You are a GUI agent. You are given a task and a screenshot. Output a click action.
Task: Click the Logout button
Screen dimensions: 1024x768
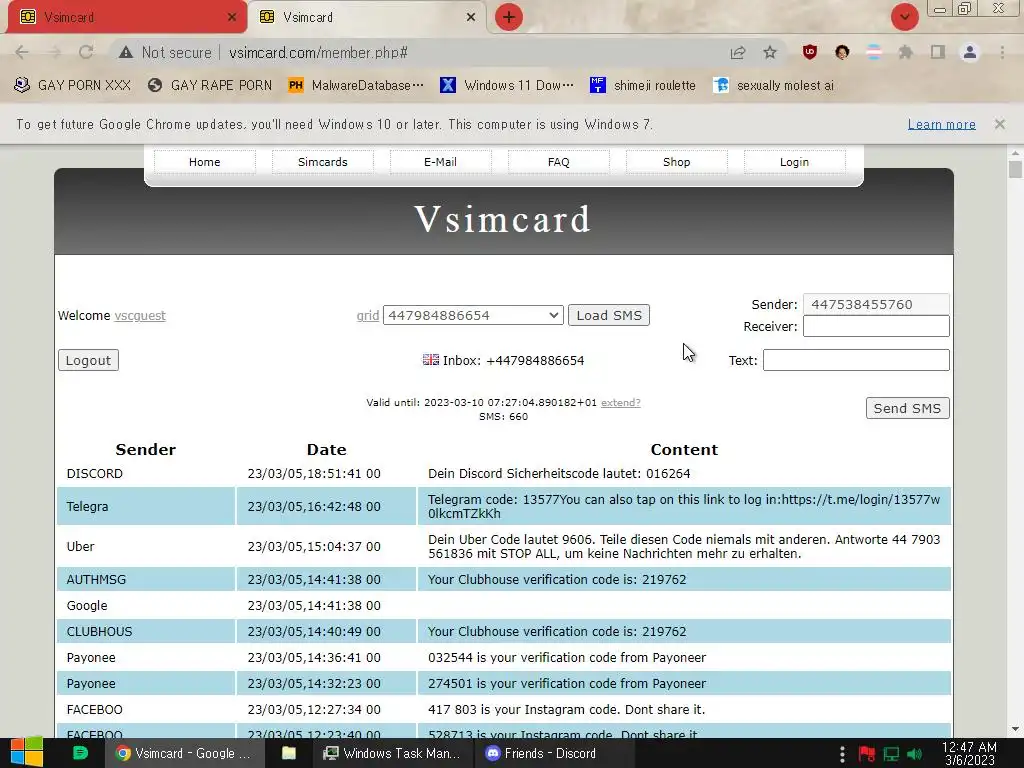pyautogui.click(x=88, y=360)
